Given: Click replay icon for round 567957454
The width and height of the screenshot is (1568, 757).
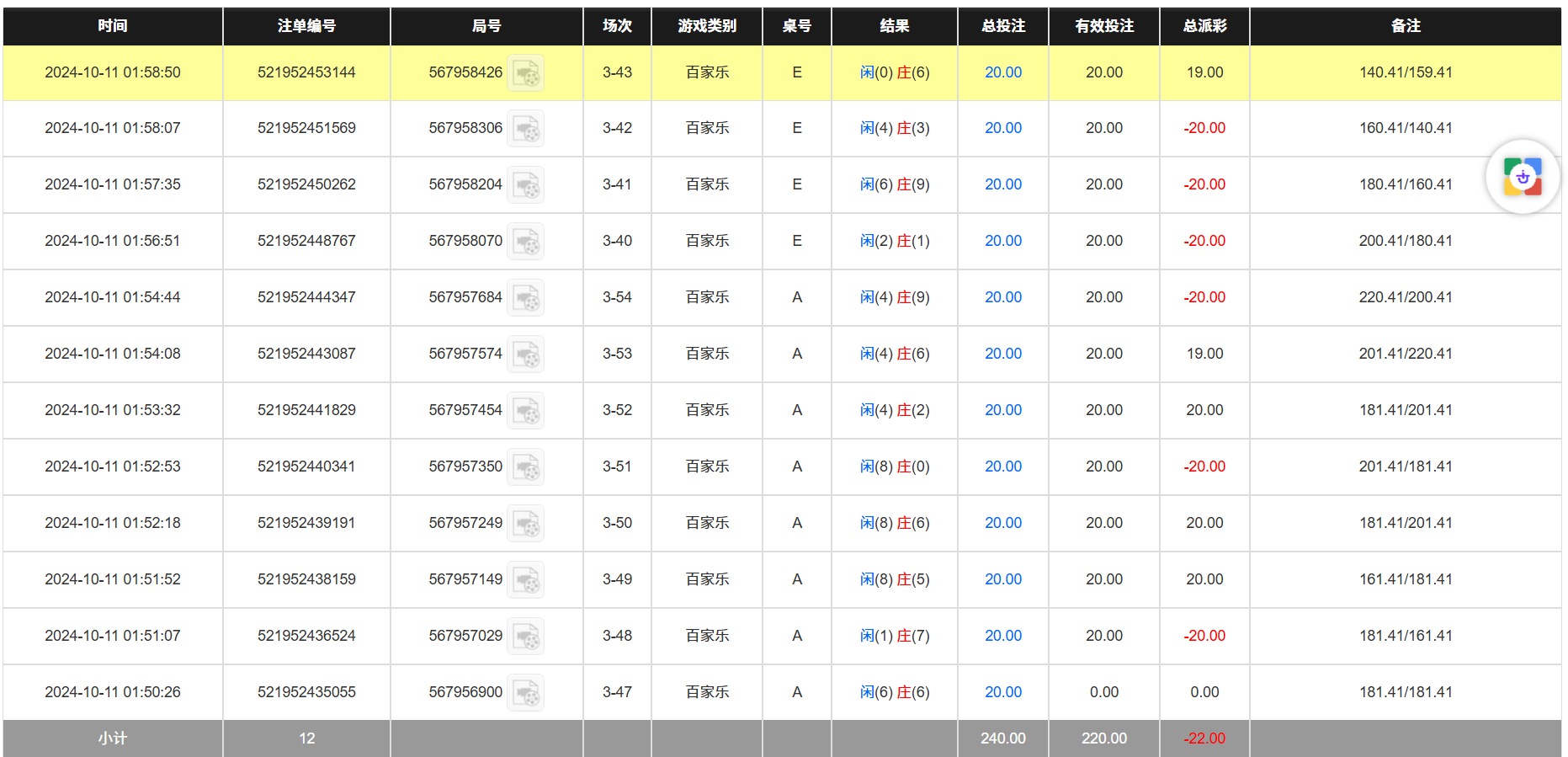Looking at the screenshot, I should click(526, 411).
